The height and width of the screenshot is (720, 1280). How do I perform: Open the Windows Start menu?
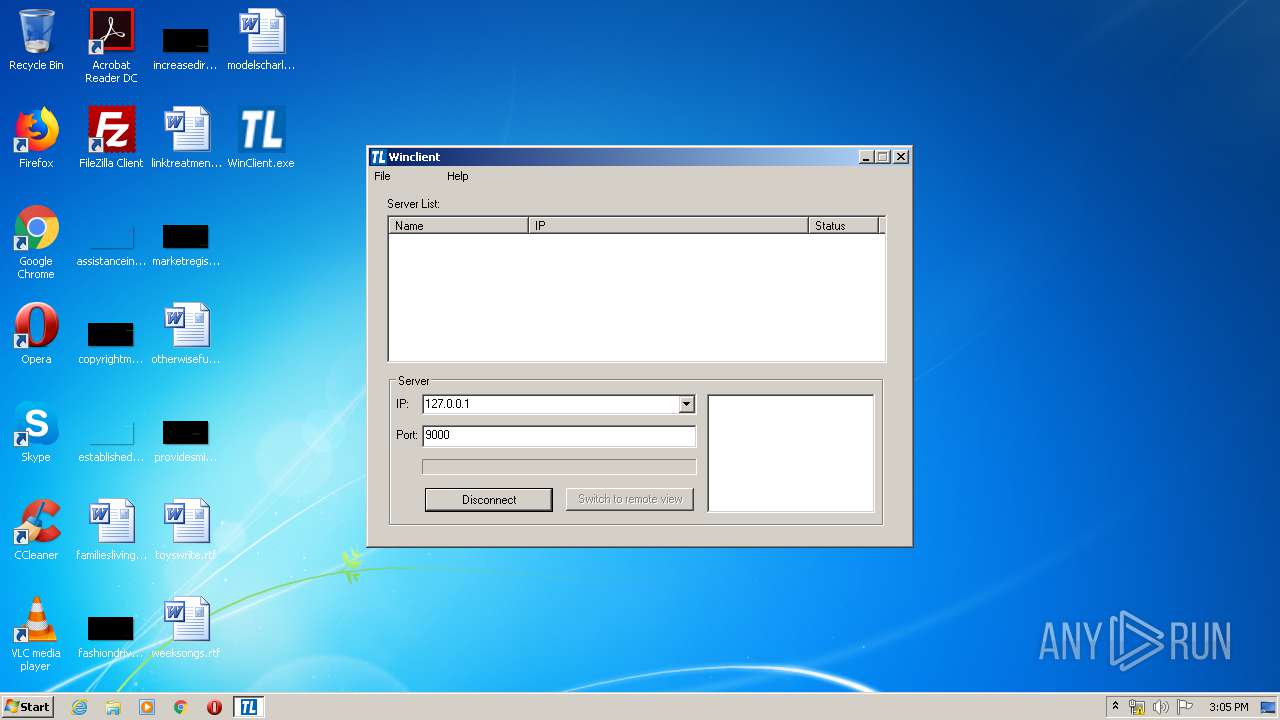[28, 707]
